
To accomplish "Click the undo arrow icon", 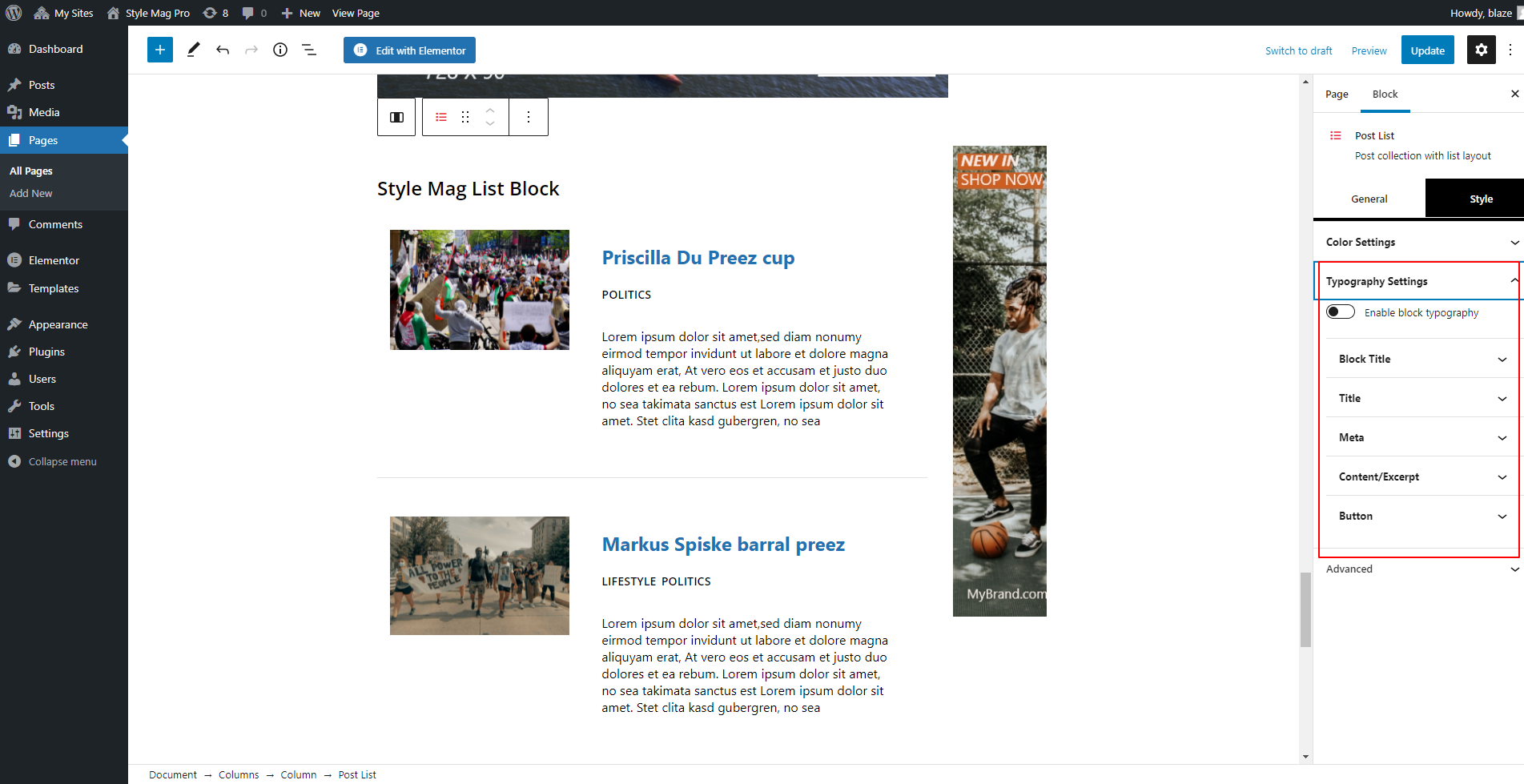I will [x=223, y=50].
